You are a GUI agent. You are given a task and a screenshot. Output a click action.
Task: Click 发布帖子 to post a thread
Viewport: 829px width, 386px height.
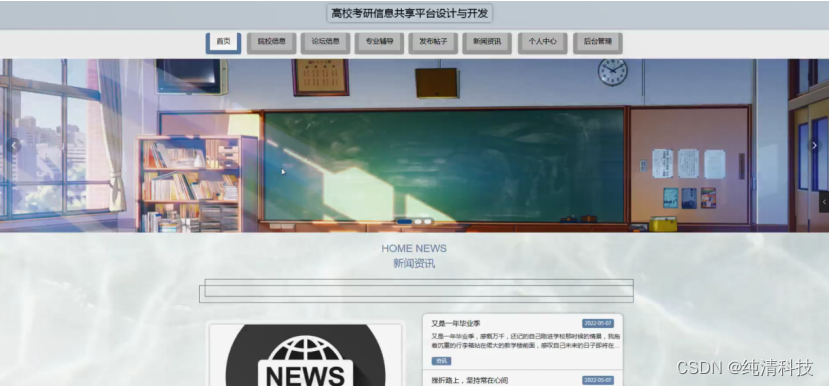click(x=433, y=43)
